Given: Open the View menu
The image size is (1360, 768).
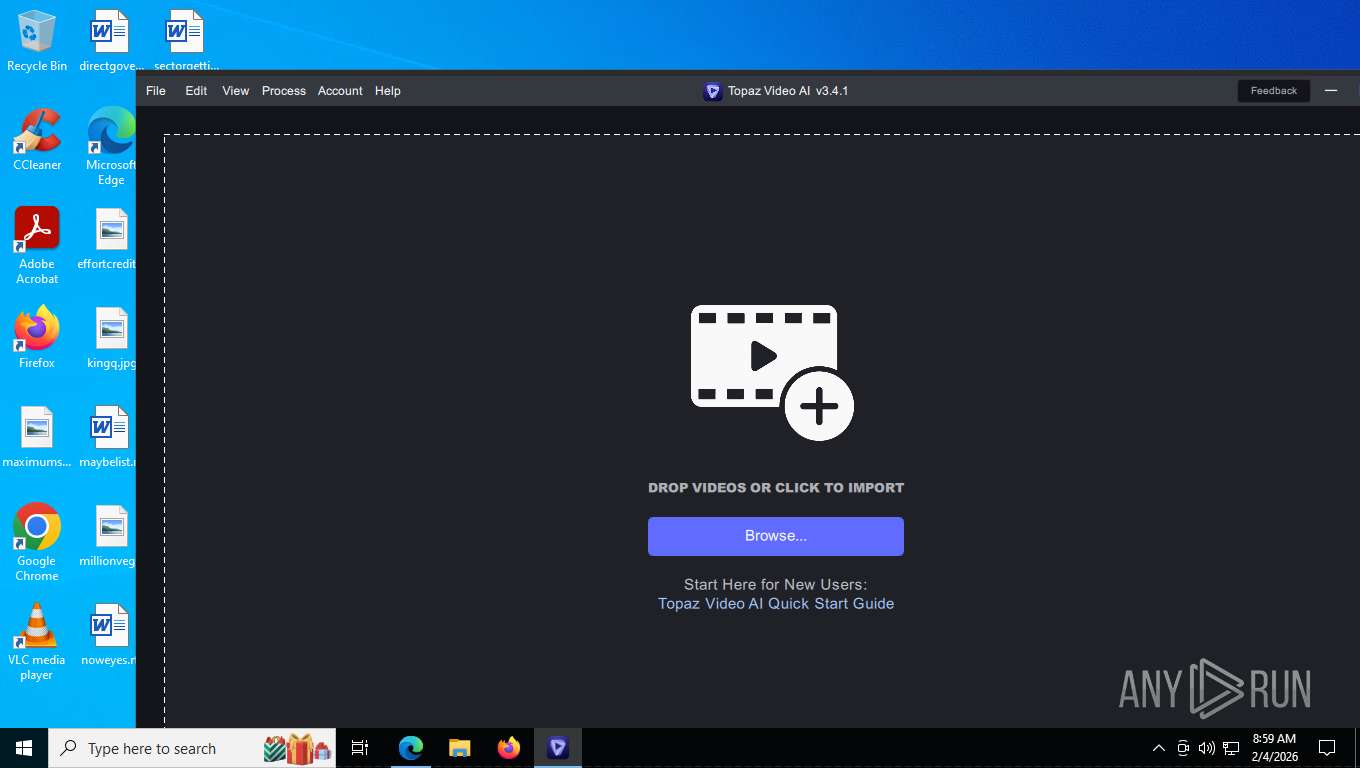Looking at the screenshot, I should click(x=236, y=91).
